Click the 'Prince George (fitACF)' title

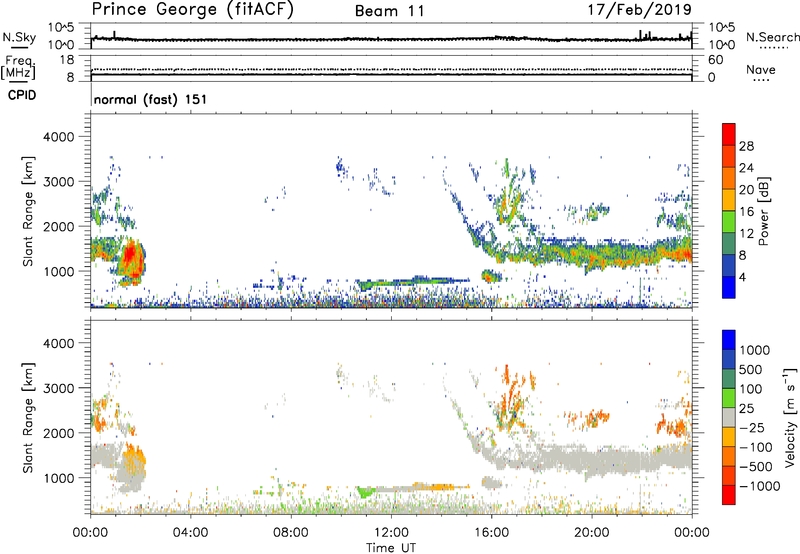tap(193, 9)
